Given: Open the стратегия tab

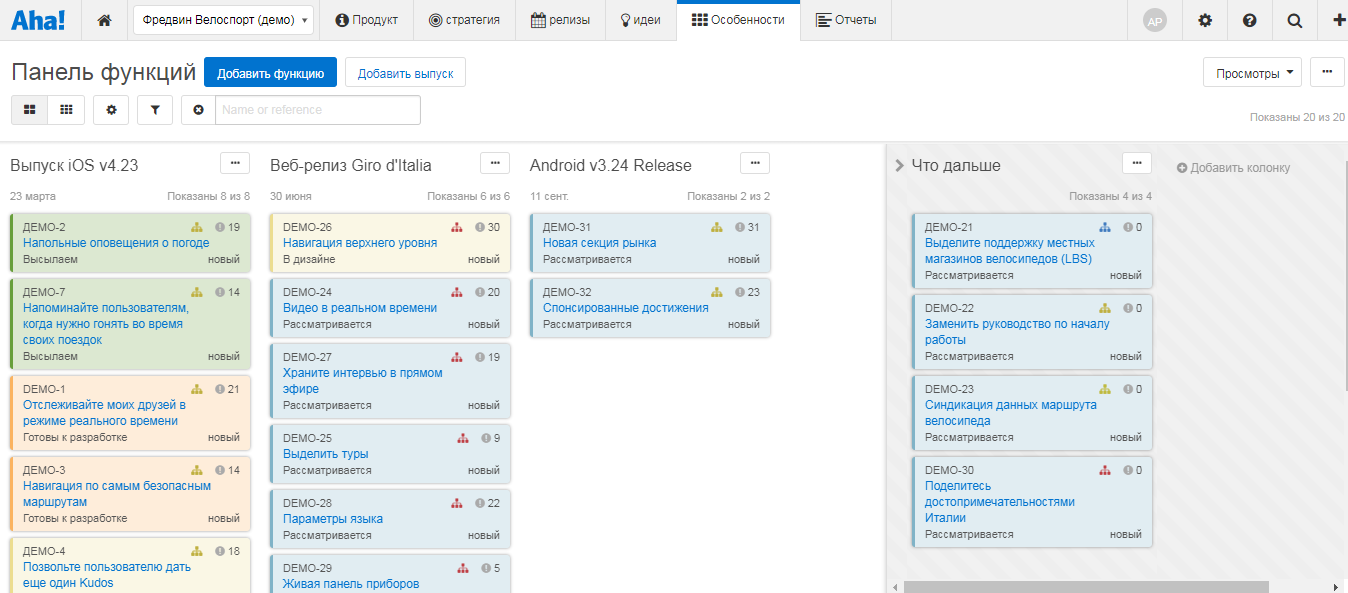Looking at the screenshot, I should click(x=464, y=20).
